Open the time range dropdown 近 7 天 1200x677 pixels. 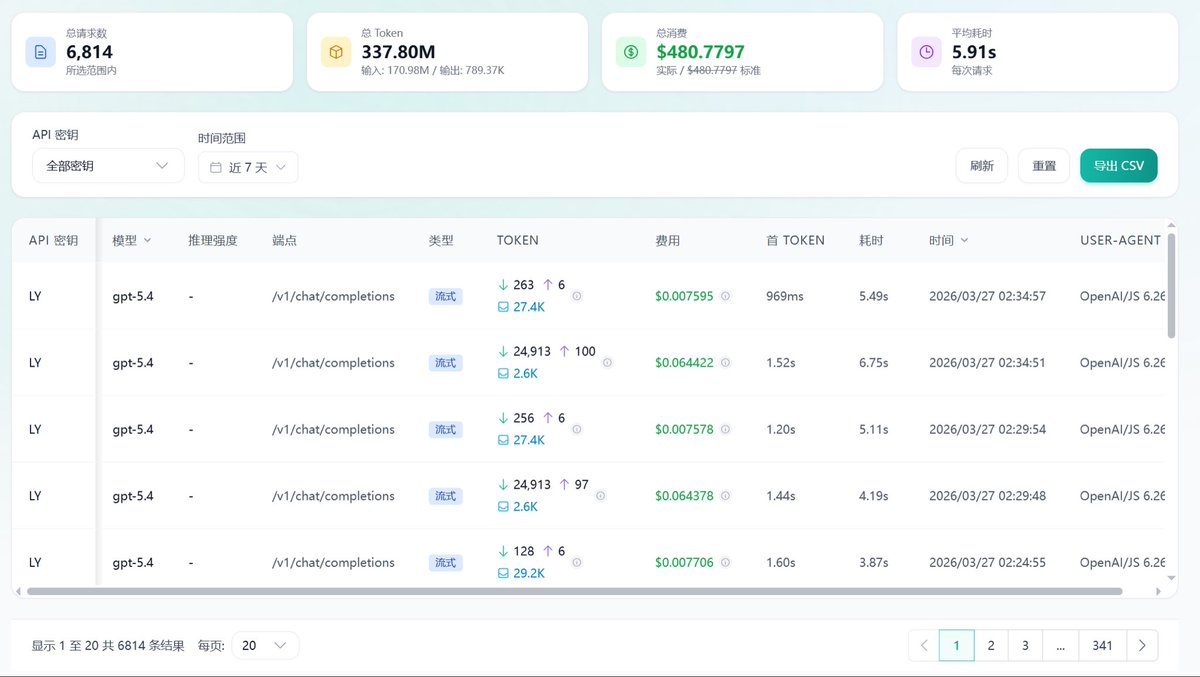click(248, 168)
